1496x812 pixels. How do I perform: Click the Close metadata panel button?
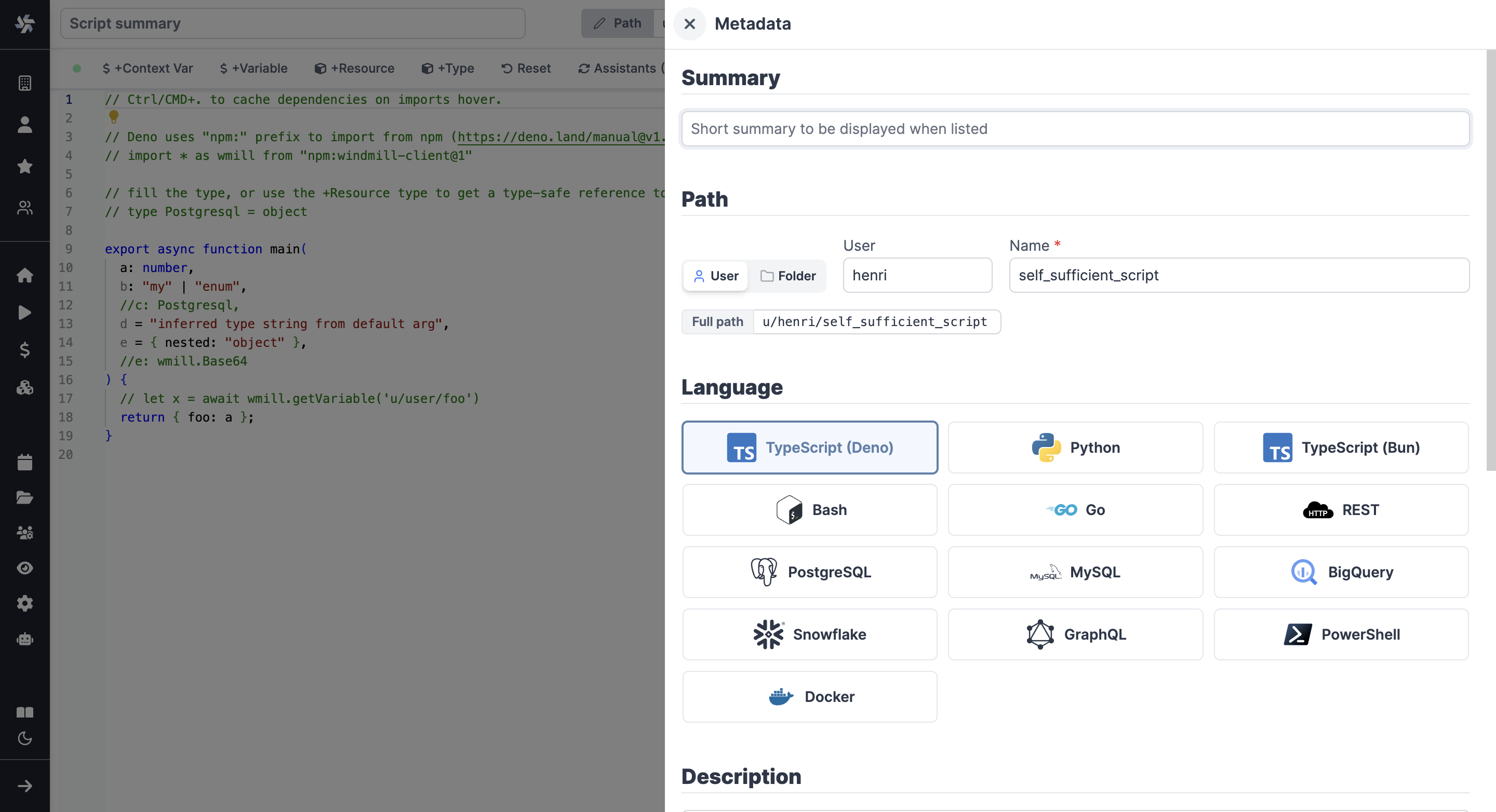point(691,24)
